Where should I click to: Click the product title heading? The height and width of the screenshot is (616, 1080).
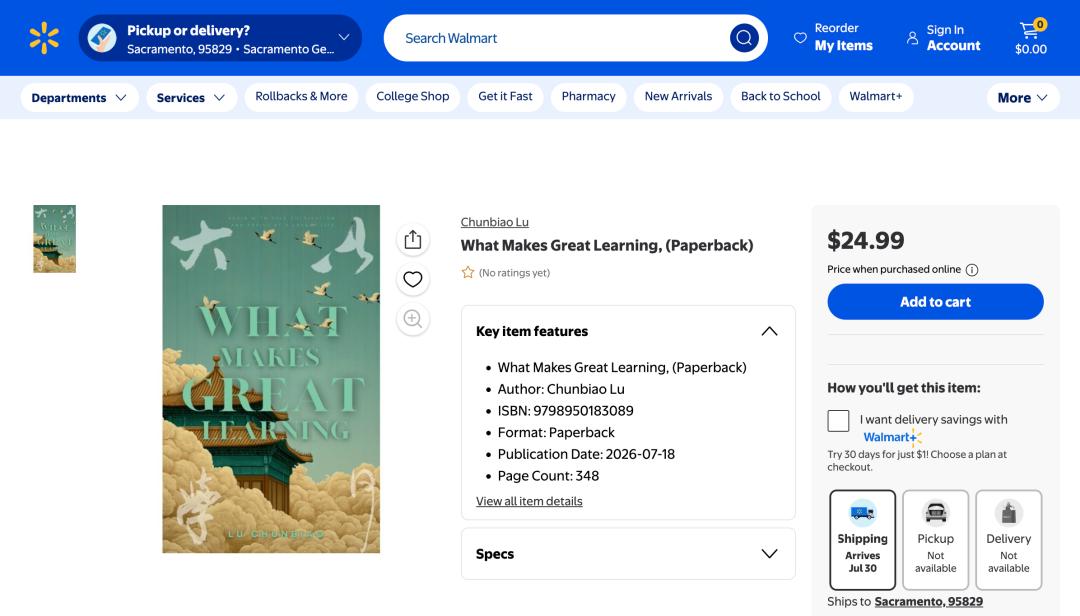tap(607, 245)
